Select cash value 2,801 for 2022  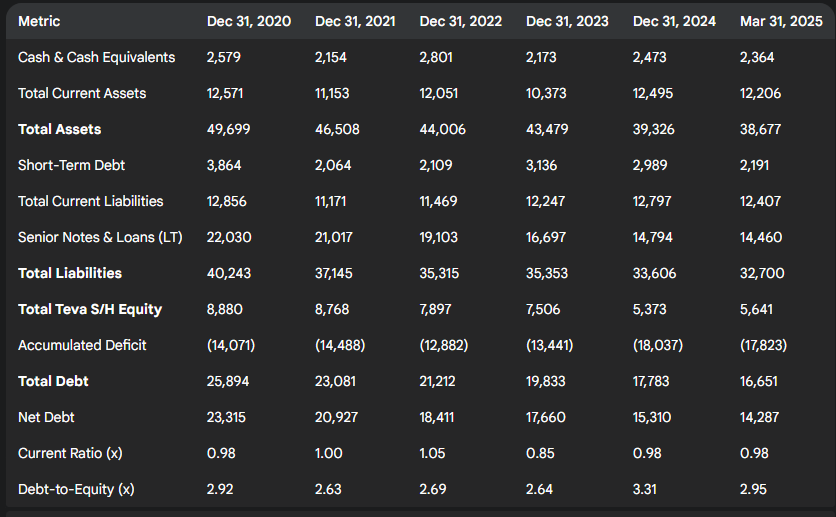click(436, 57)
